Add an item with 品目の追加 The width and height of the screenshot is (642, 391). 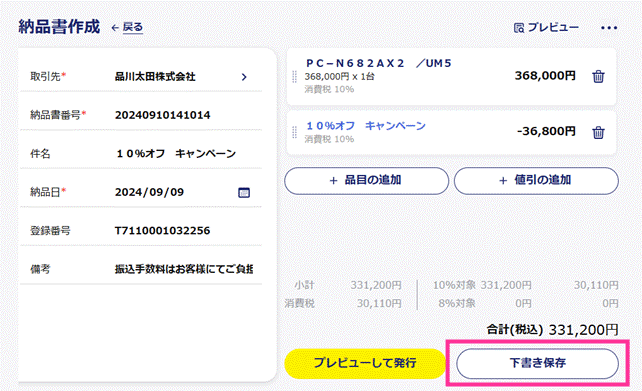point(366,181)
